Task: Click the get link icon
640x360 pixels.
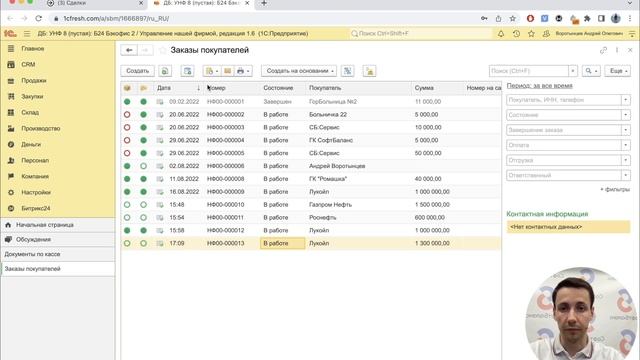Action: pyautogui.click(x=603, y=50)
